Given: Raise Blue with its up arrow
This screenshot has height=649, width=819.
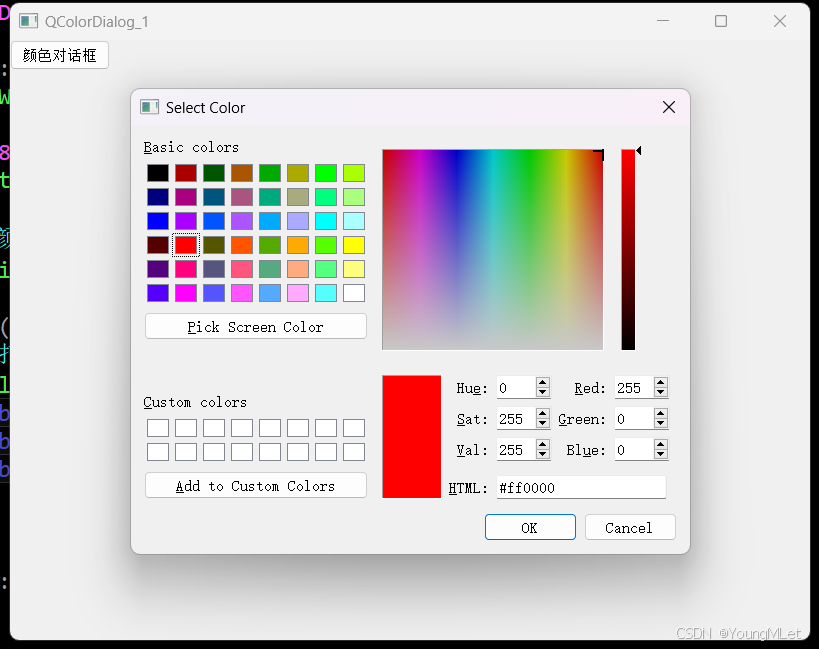Looking at the screenshot, I should click(x=661, y=445).
